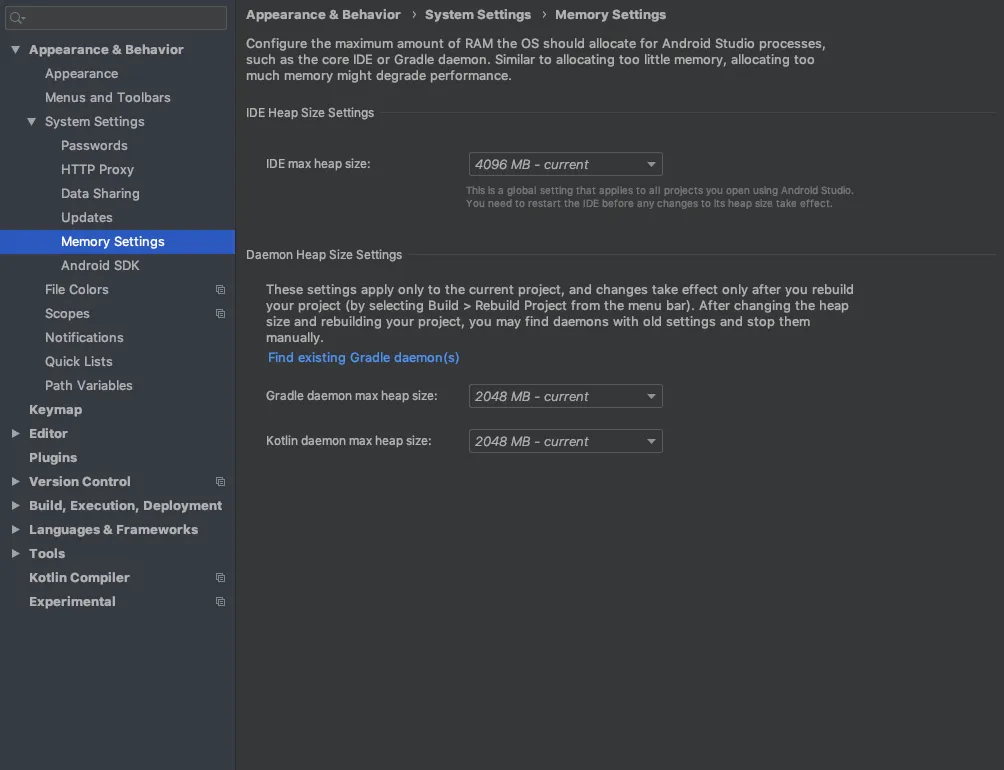Go to the Plugins settings page
This screenshot has width=1004, height=770.
(x=53, y=458)
